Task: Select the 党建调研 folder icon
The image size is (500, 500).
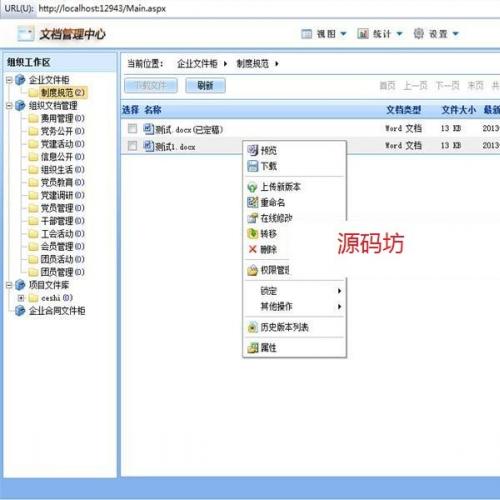Action: coord(33,195)
